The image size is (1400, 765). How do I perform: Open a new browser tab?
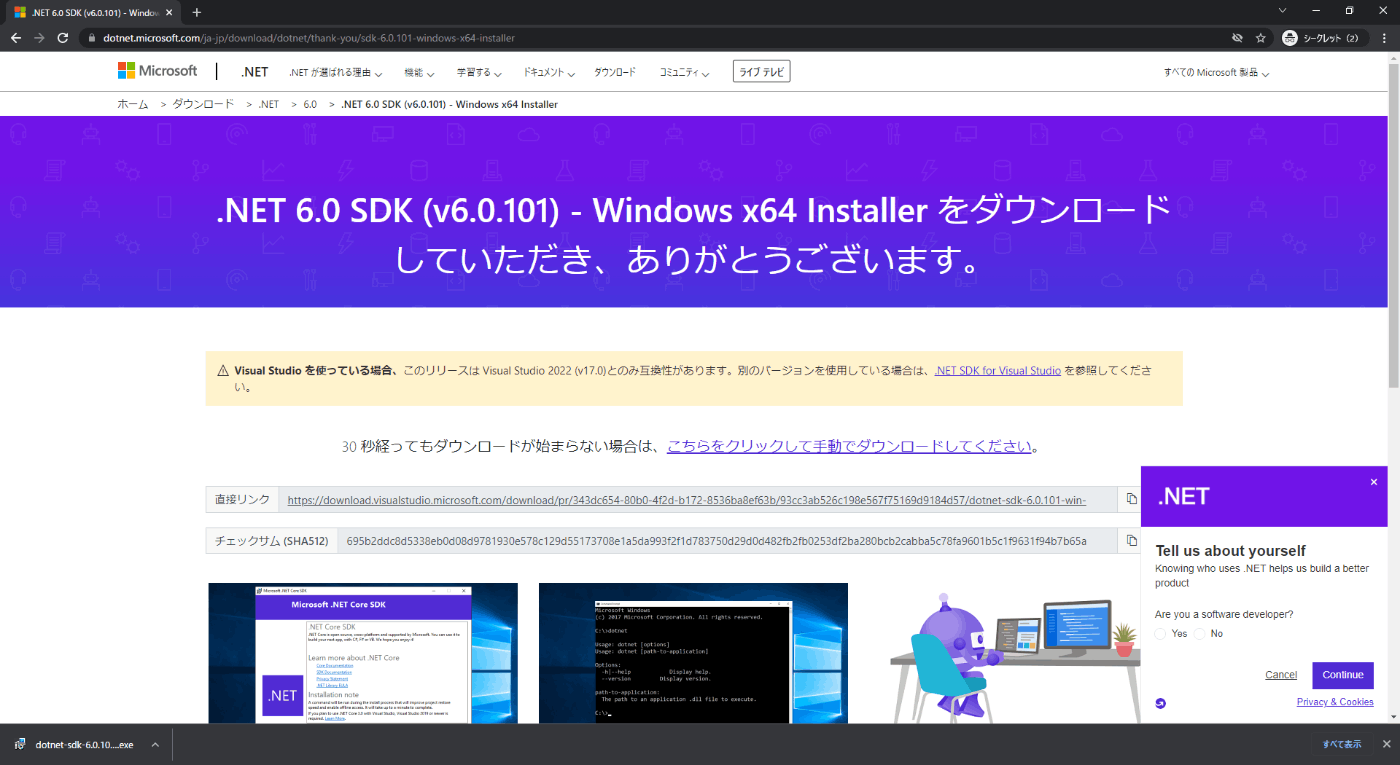[x=197, y=12]
